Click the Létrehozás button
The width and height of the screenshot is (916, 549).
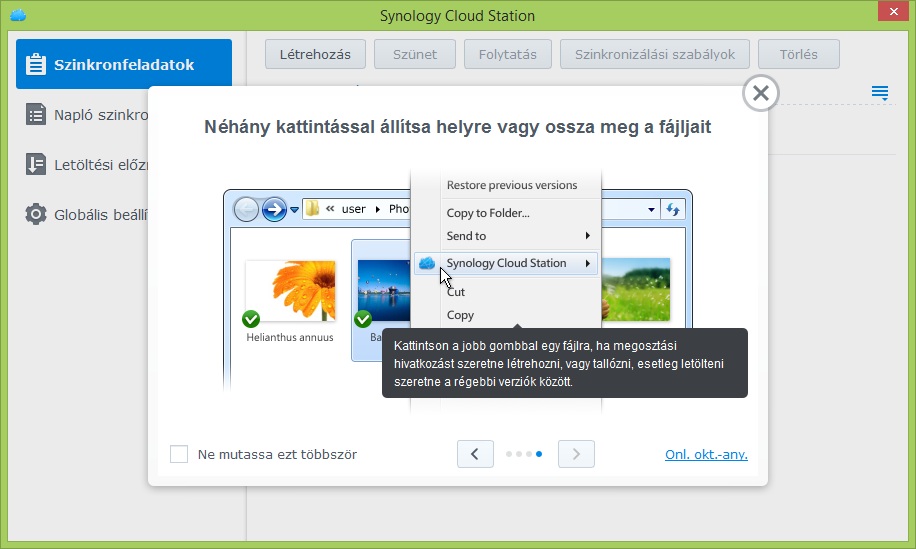315,54
